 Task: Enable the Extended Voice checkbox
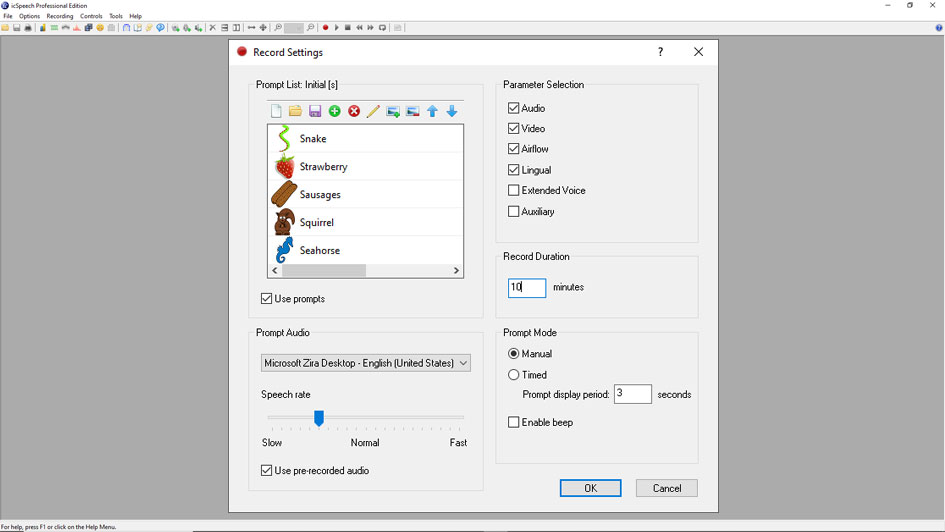[x=513, y=190]
